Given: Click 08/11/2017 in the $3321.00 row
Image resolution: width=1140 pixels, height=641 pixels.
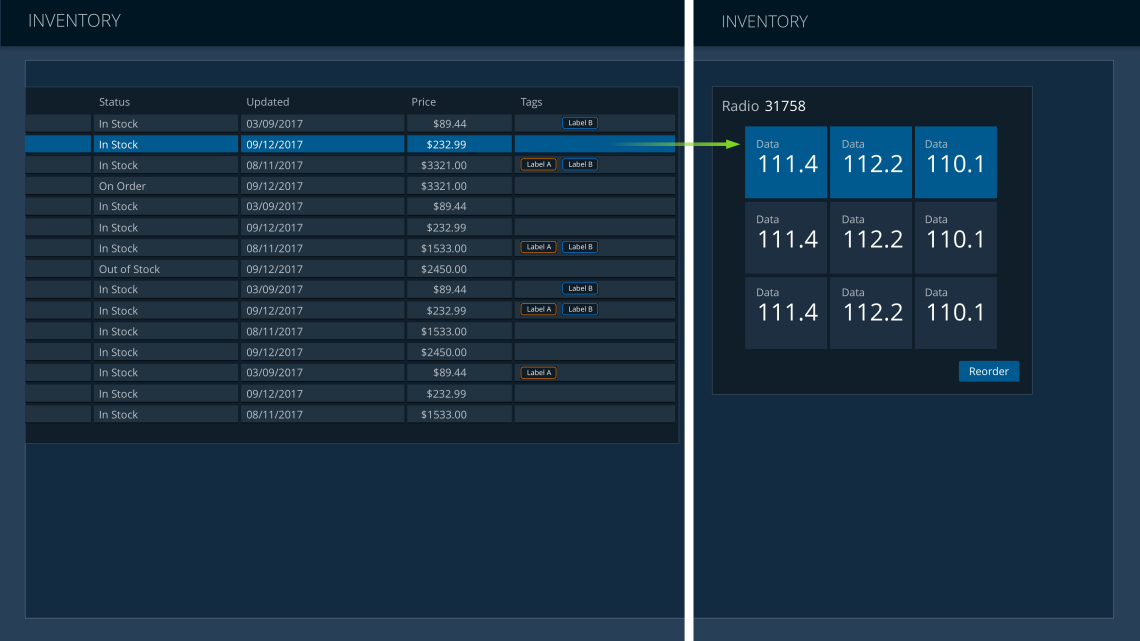Looking at the screenshot, I should (274, 165).
